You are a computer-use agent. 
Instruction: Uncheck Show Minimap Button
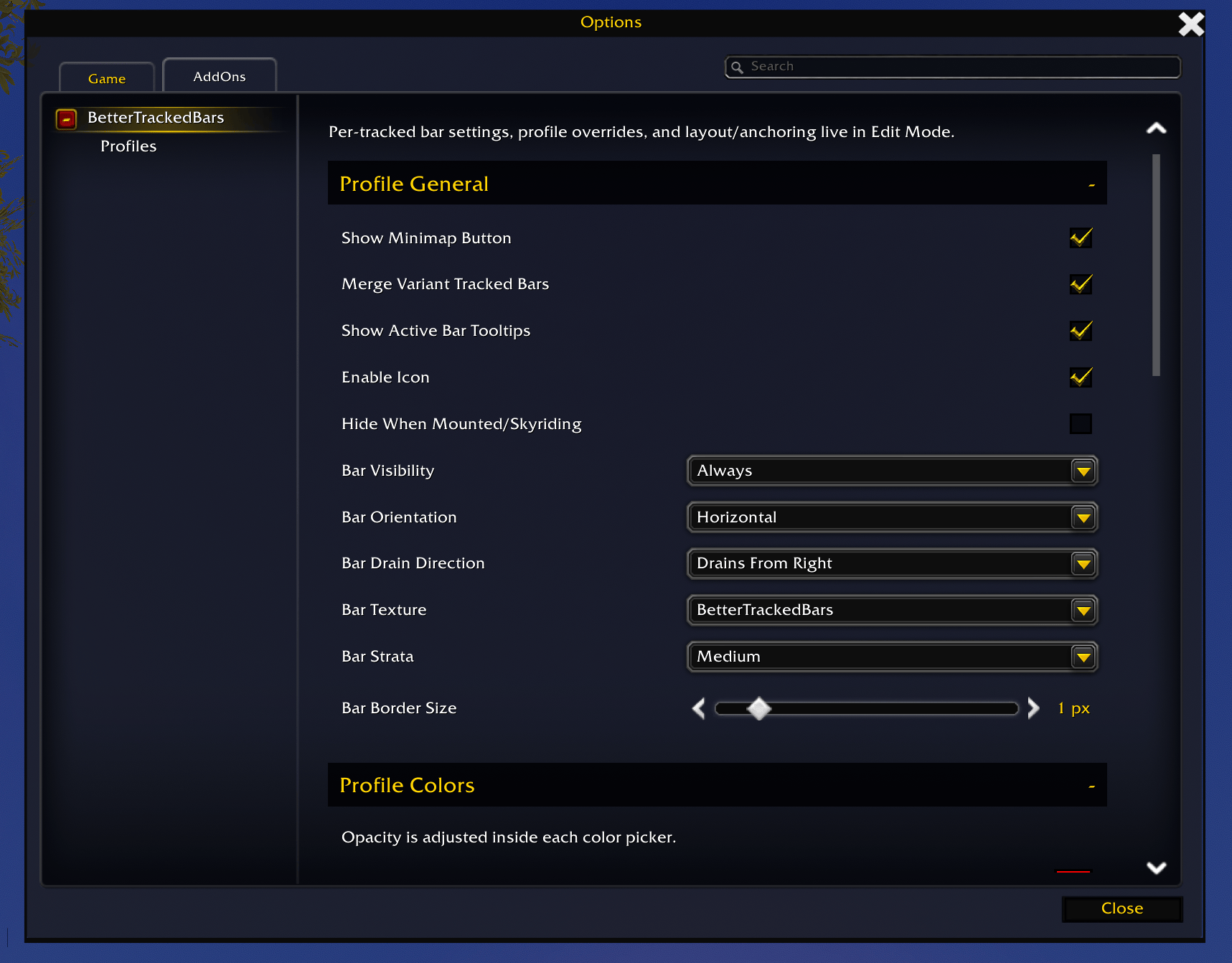(1081, 238)
